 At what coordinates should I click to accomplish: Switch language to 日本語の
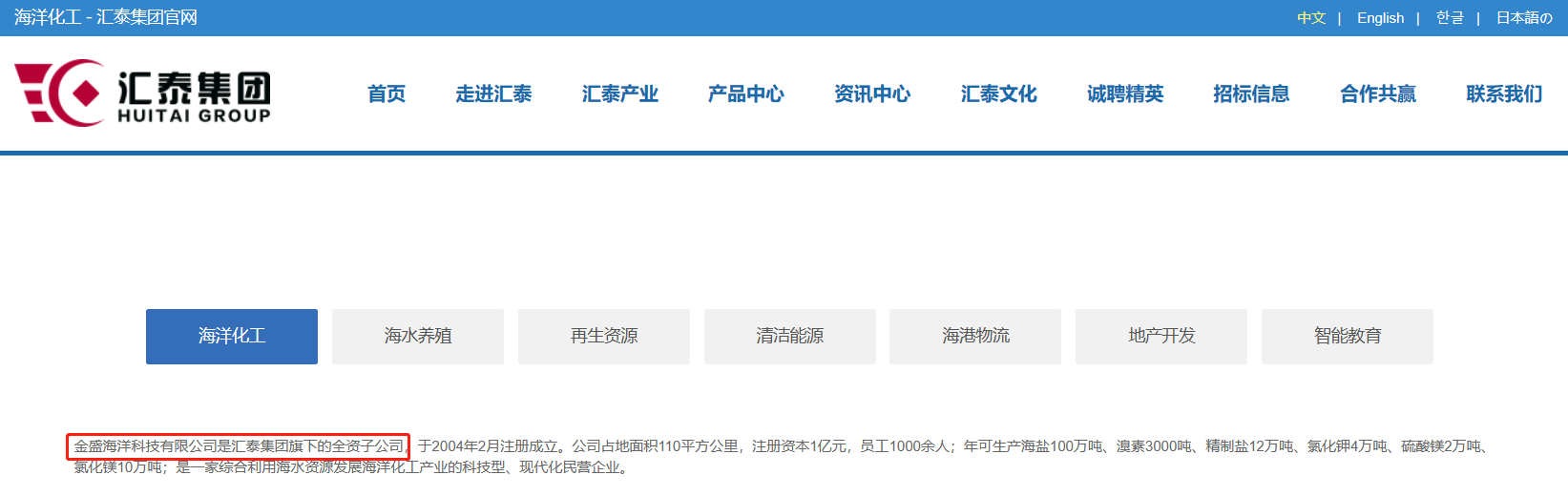pos(1524,18)
